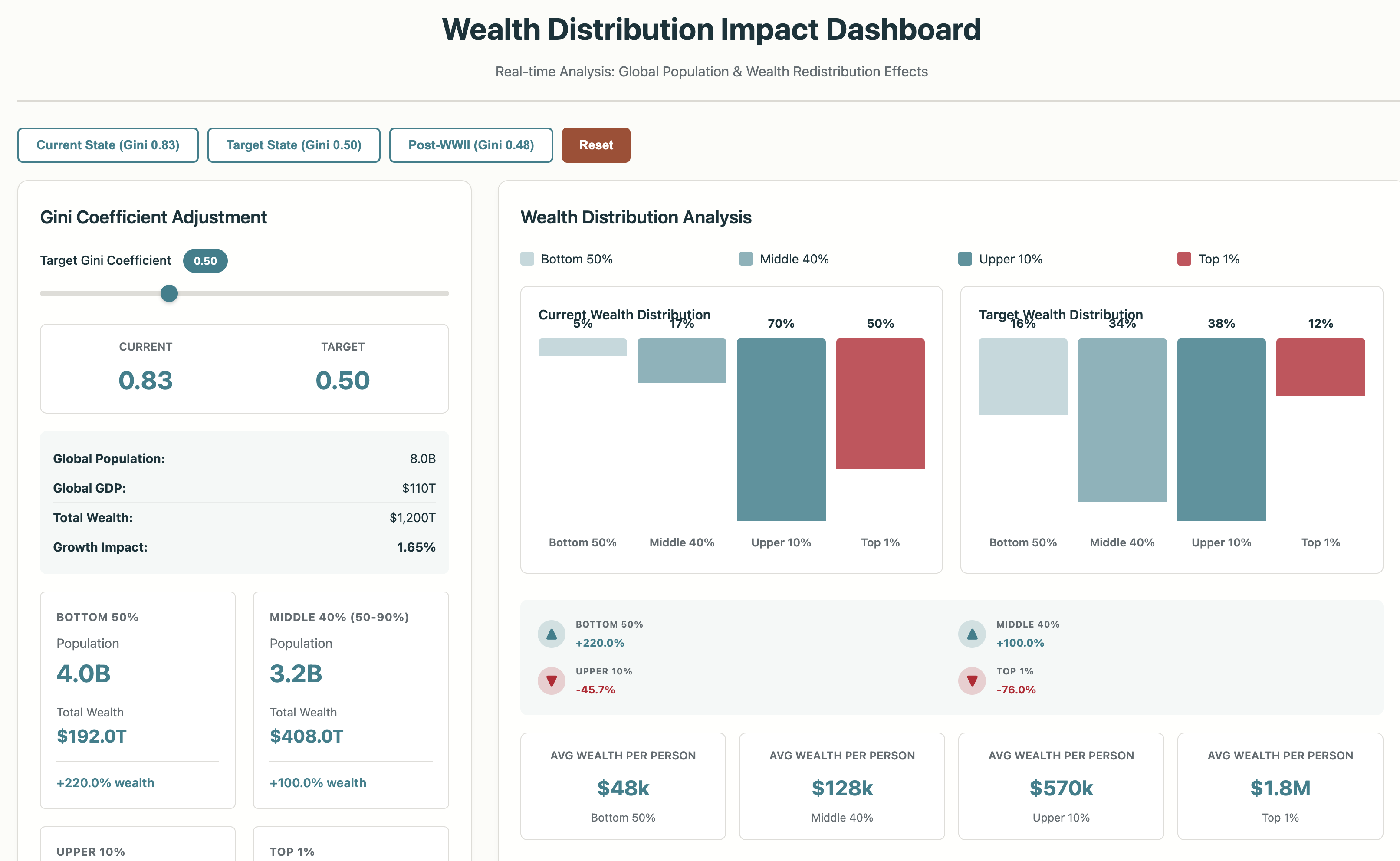Click the Bottom 50% up-arrow icon
The image size is (1400, 861).
pyautogui.click(x=551, y=634)
